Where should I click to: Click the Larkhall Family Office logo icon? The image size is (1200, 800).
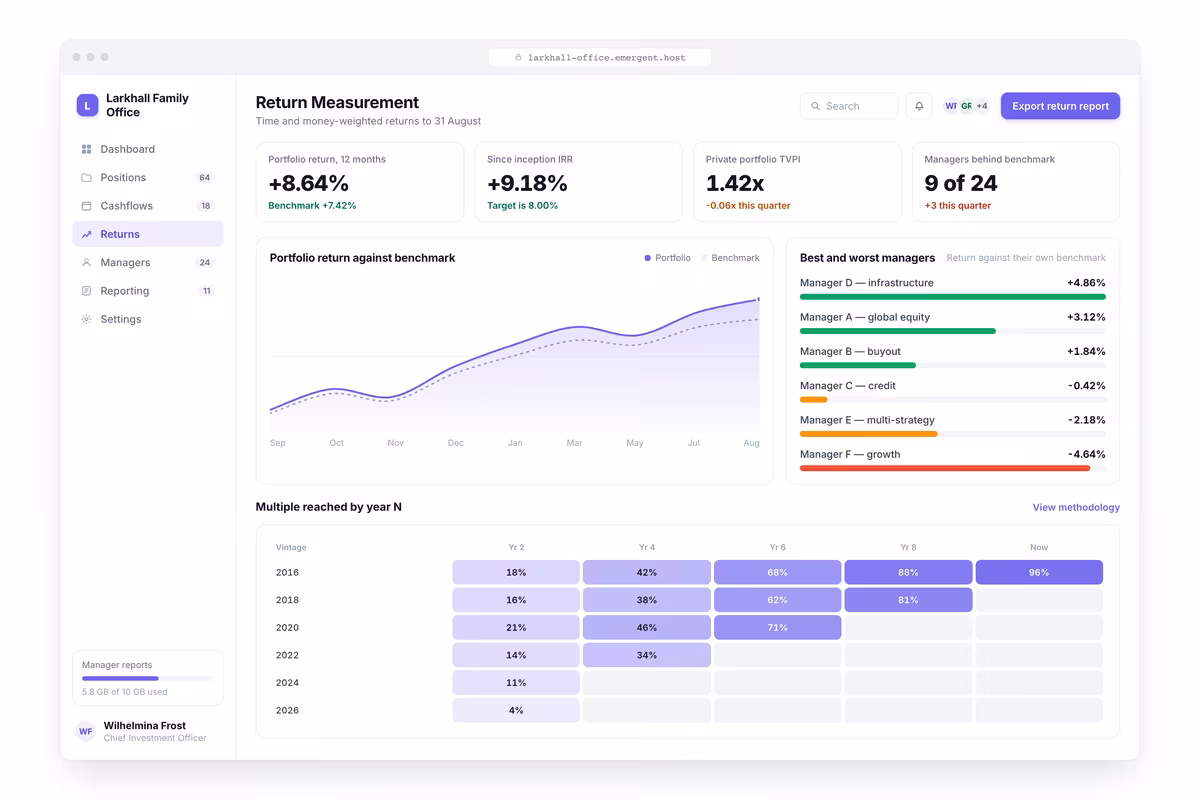click(x=87, y=106)
